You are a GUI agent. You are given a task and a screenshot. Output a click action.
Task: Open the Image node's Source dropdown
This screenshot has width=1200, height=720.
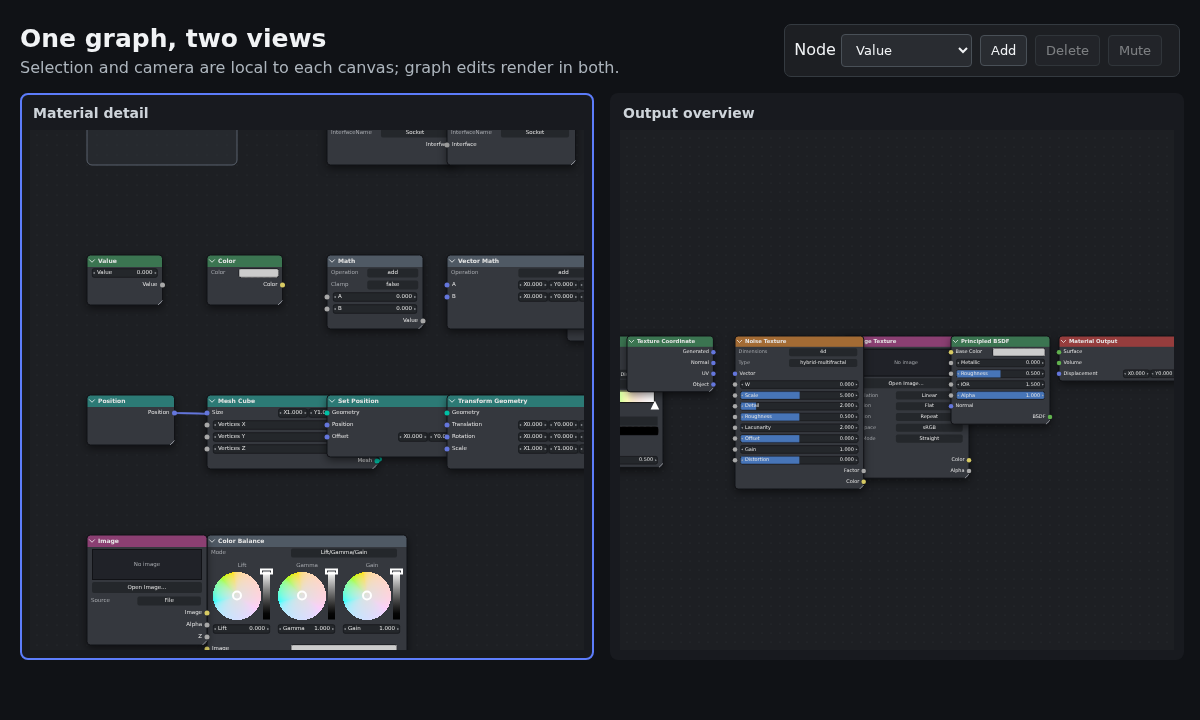coord(169,601)
